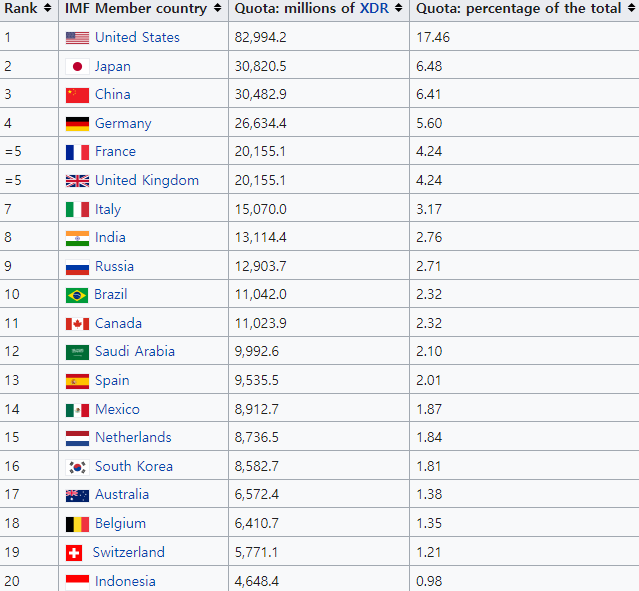
Task: Select the quota value 26,634.4
Action: pos(260,123)
